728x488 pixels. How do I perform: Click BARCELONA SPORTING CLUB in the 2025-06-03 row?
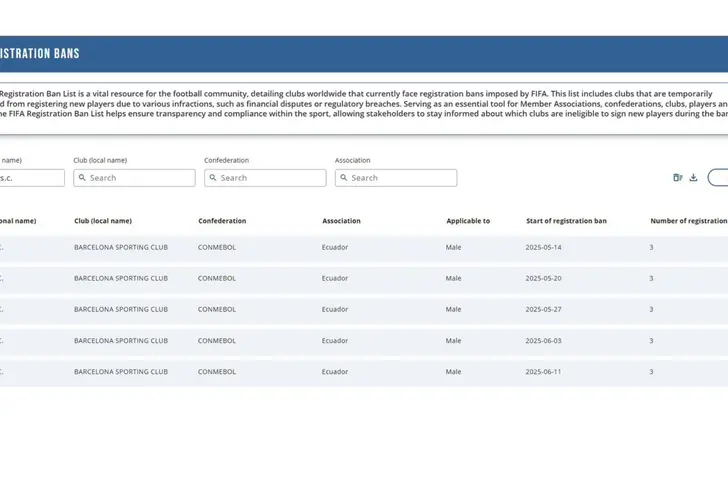121,341
